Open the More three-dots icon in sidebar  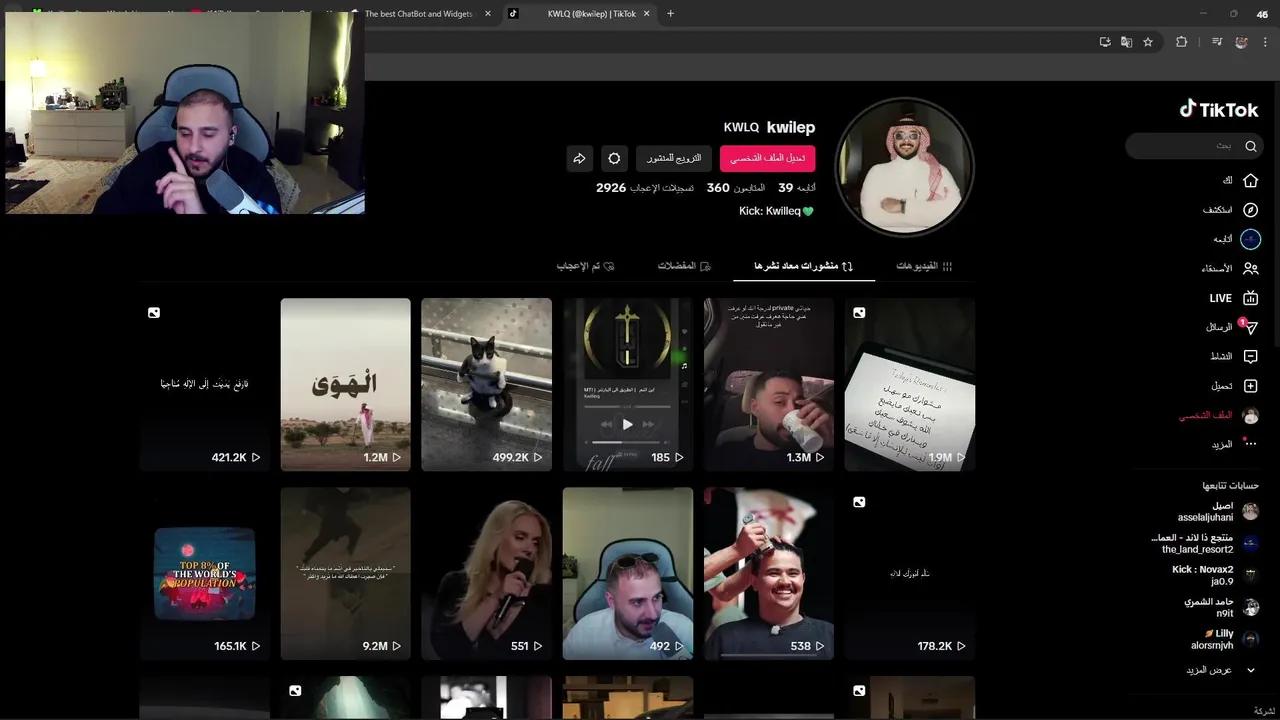pos(1250,444)
